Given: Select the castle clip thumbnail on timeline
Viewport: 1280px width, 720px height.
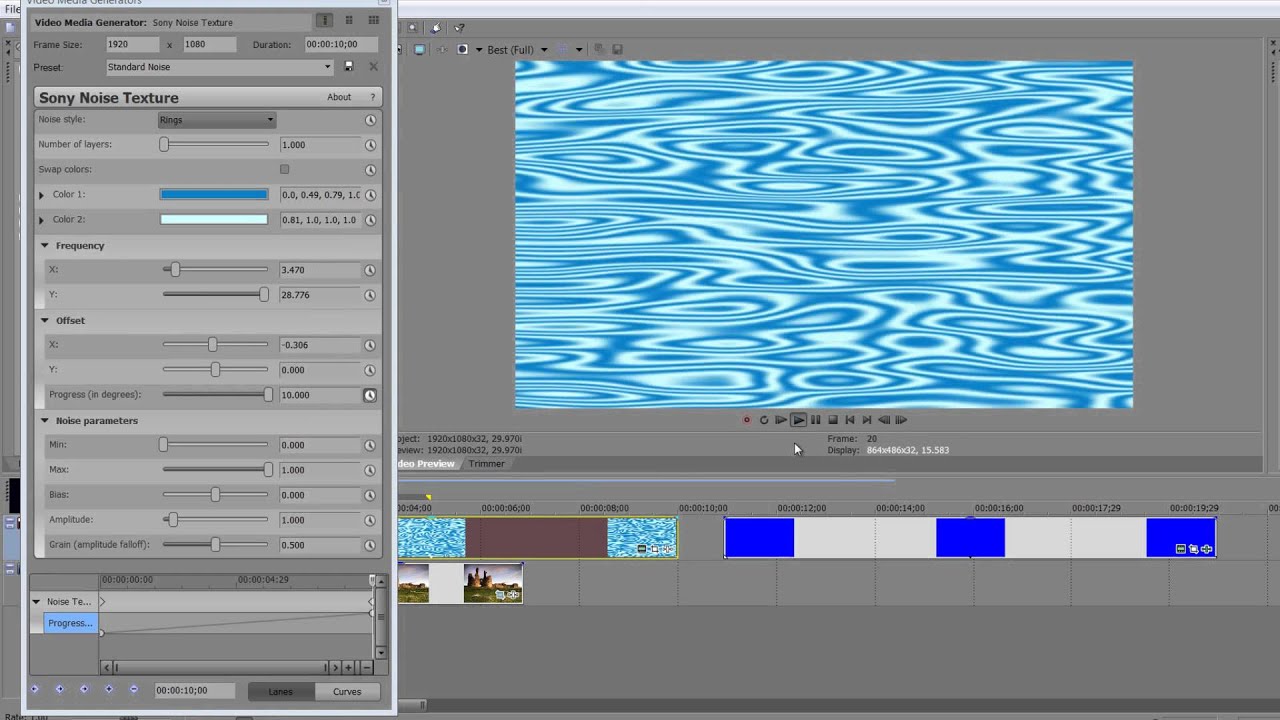Looking at the screenshot, I should 493,583.
